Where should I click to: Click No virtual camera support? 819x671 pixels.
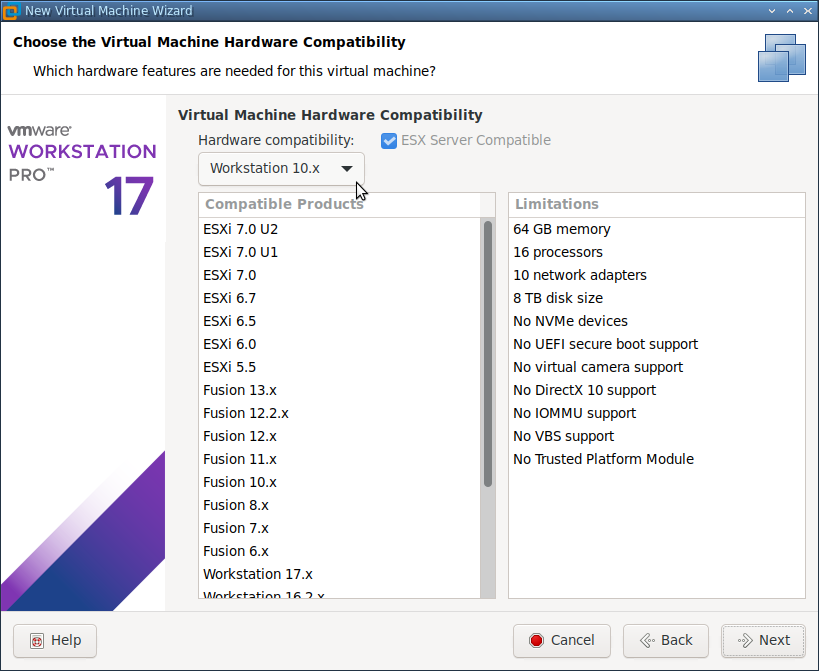tap(657, 367)
